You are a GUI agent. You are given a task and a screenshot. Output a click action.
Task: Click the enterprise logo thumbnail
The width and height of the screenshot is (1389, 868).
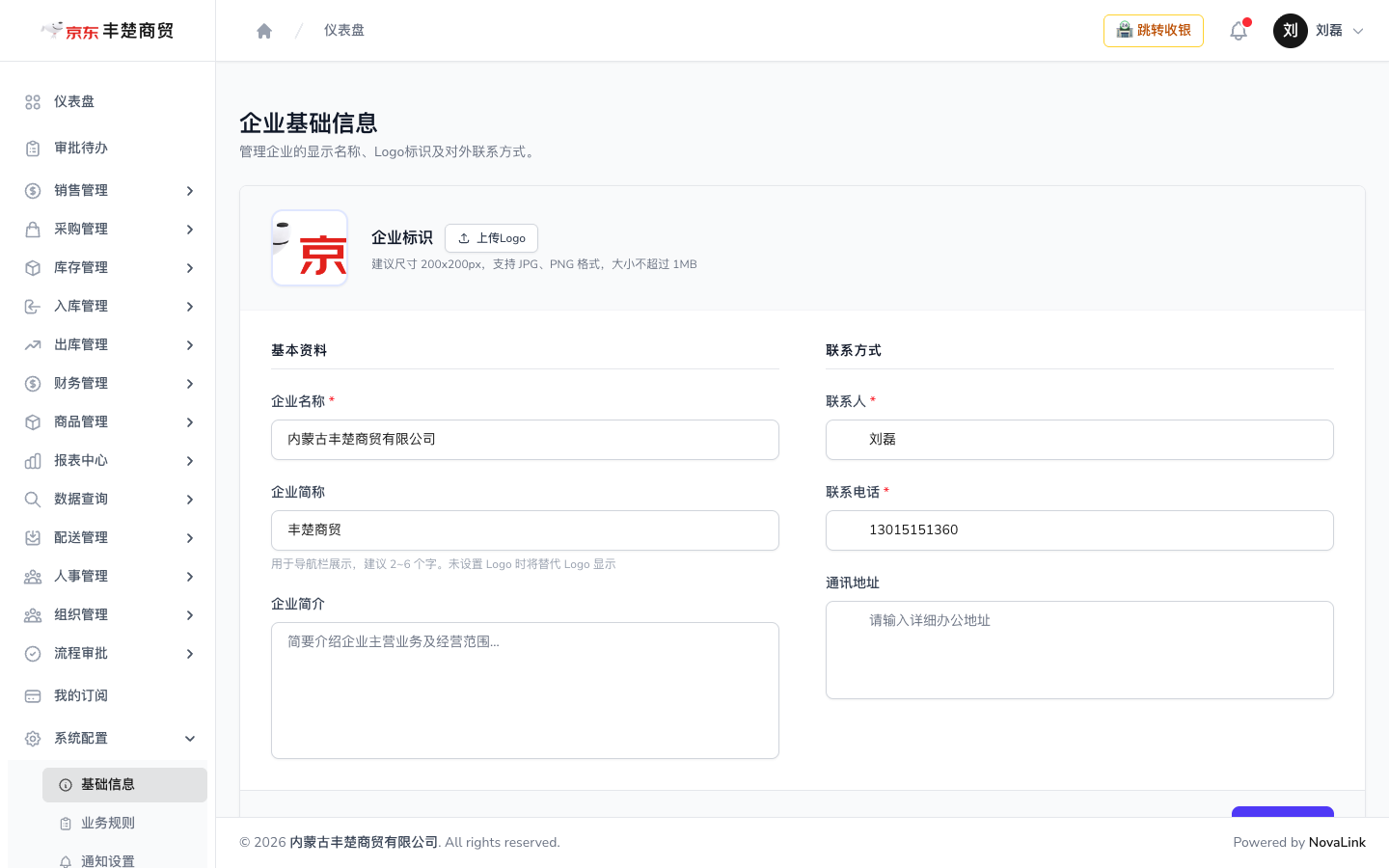310,248
